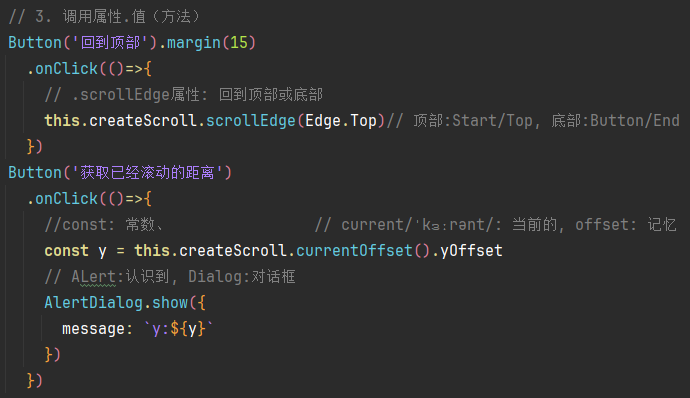Viewport: 690px width, 398px height.
Task: Click the message template string `y:${y}`
Action: (x=179, y=329)
